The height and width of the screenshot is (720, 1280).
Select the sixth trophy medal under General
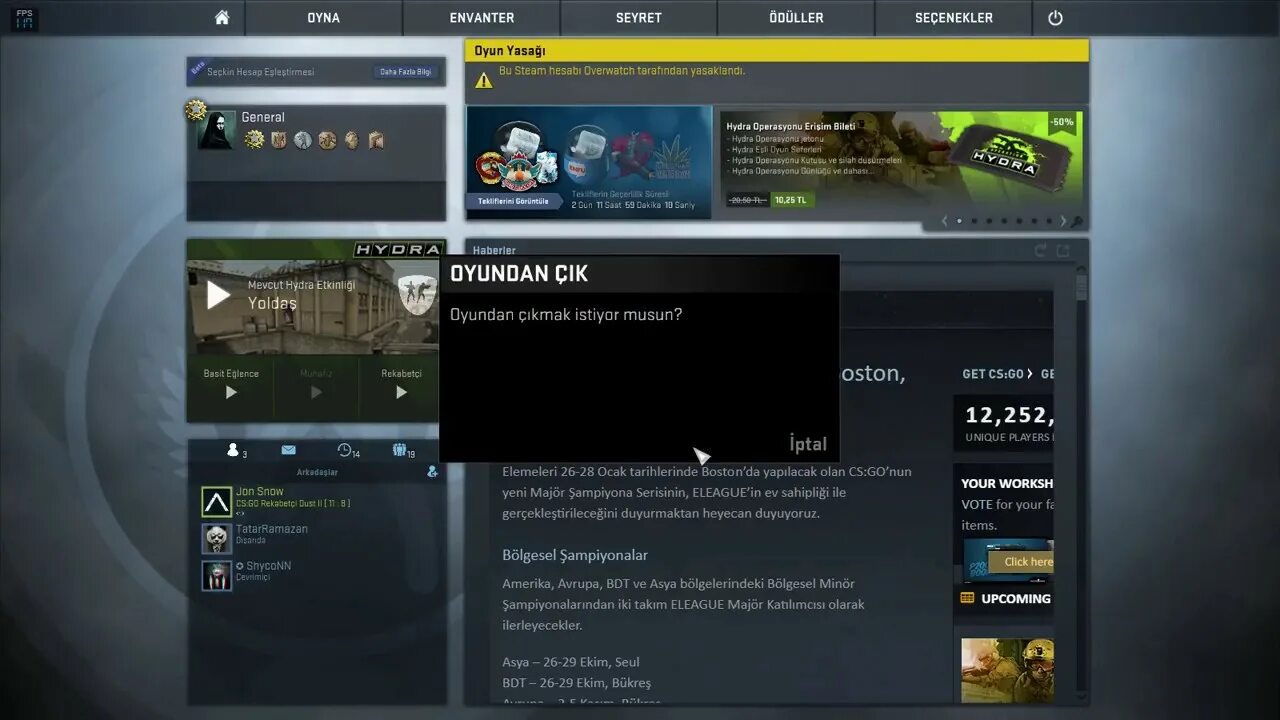point(376,140)
